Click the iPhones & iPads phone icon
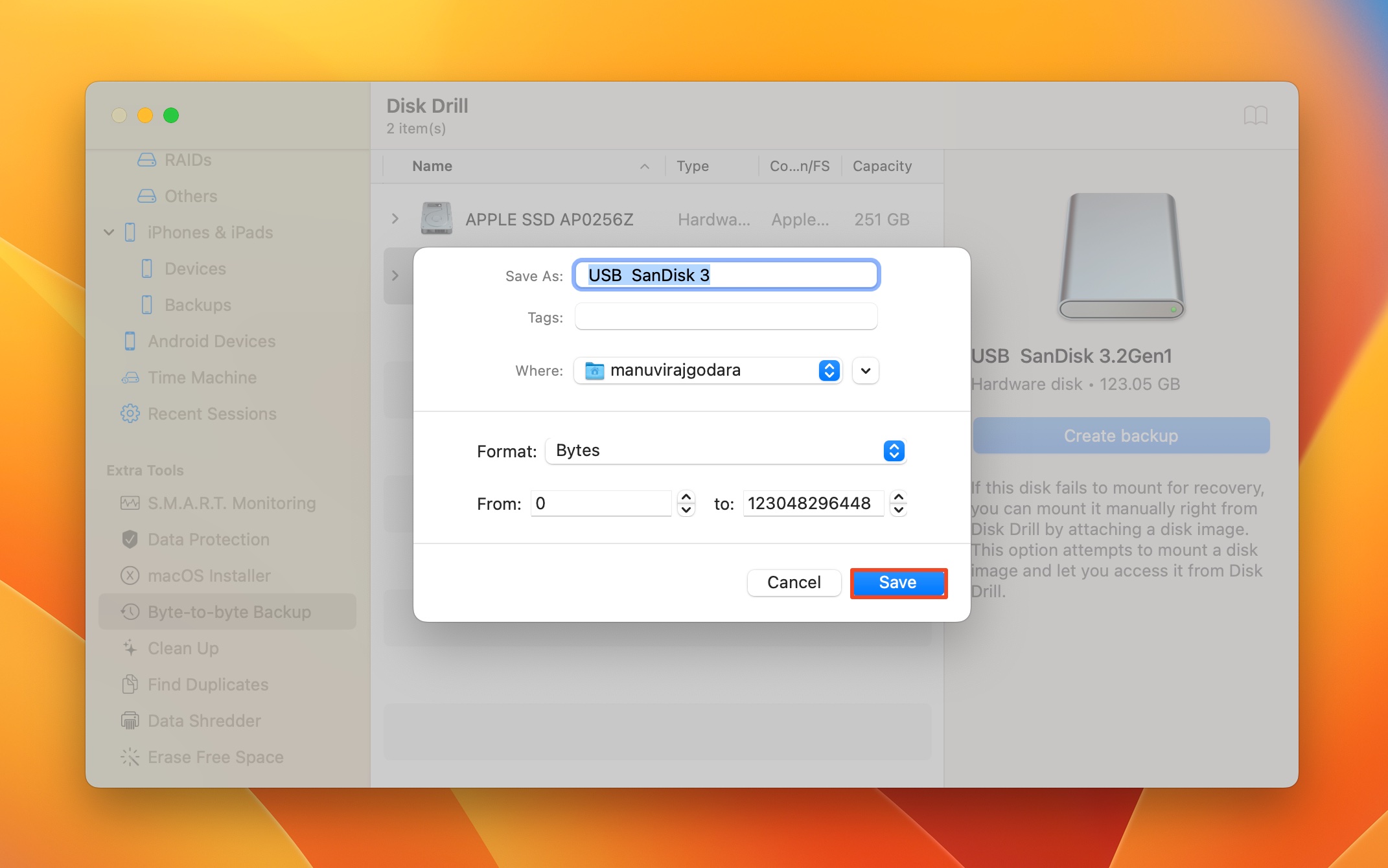 click(x=130, y=233)
